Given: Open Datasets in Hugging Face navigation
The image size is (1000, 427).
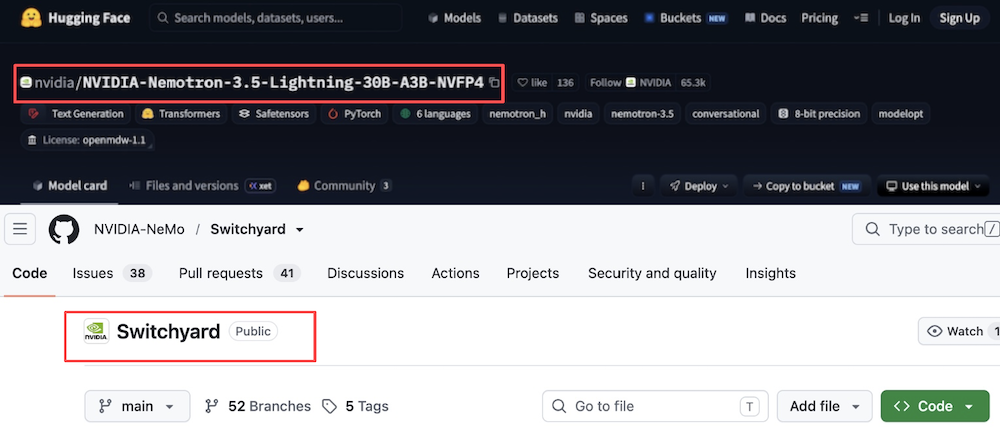Looking at the screenshot, I should 527,18.
